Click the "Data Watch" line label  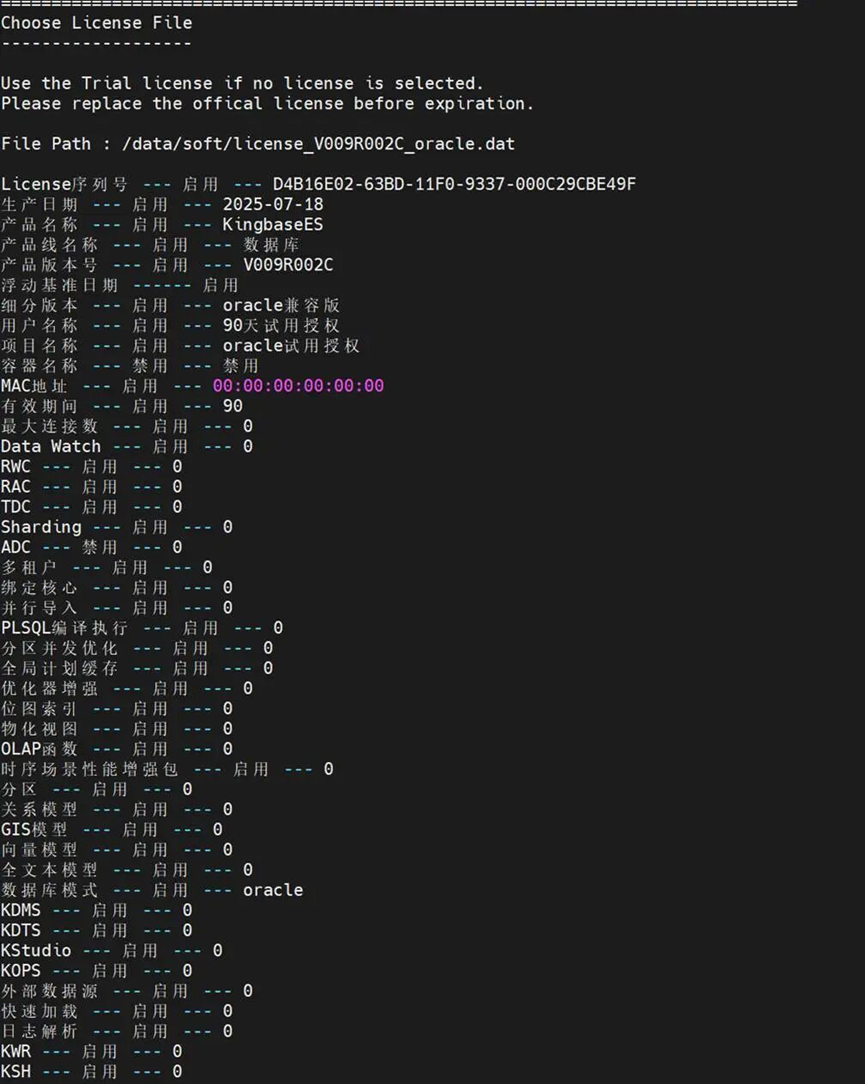50,446
